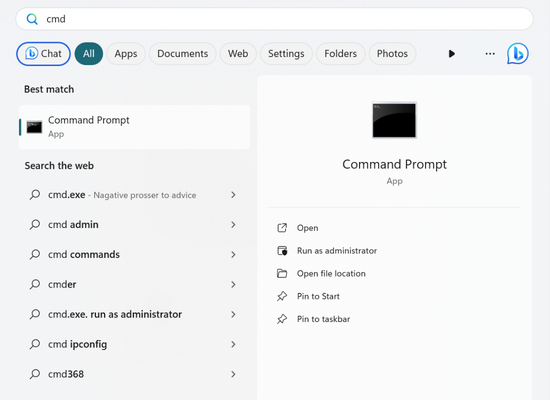Click inside the cmd search input field
The image size is (550, 400).
point(275,19)
